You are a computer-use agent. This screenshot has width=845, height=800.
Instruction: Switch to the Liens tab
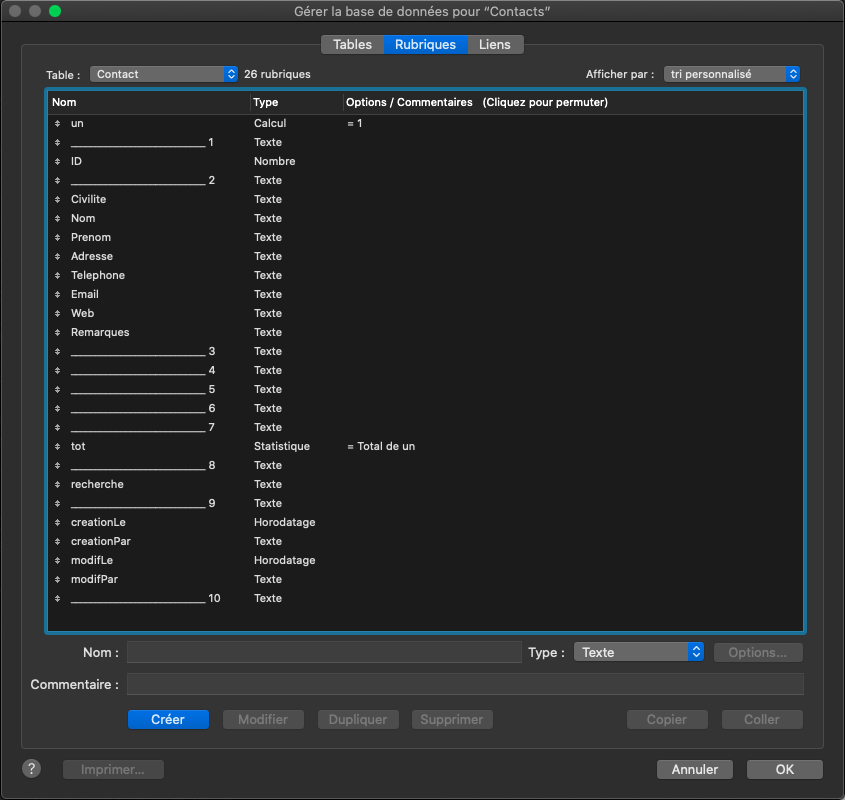pos(494,44)
